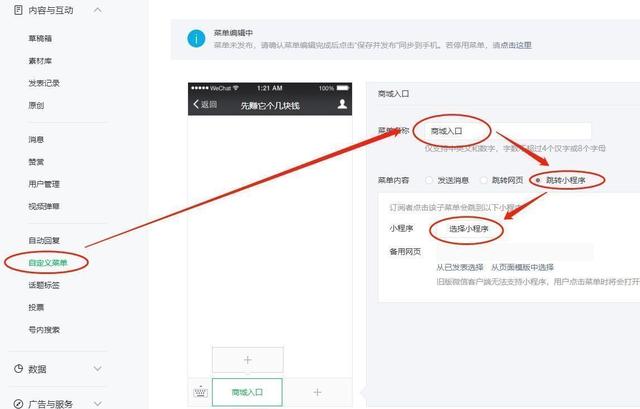Click the 选择小程序 button

coord(469,229)
